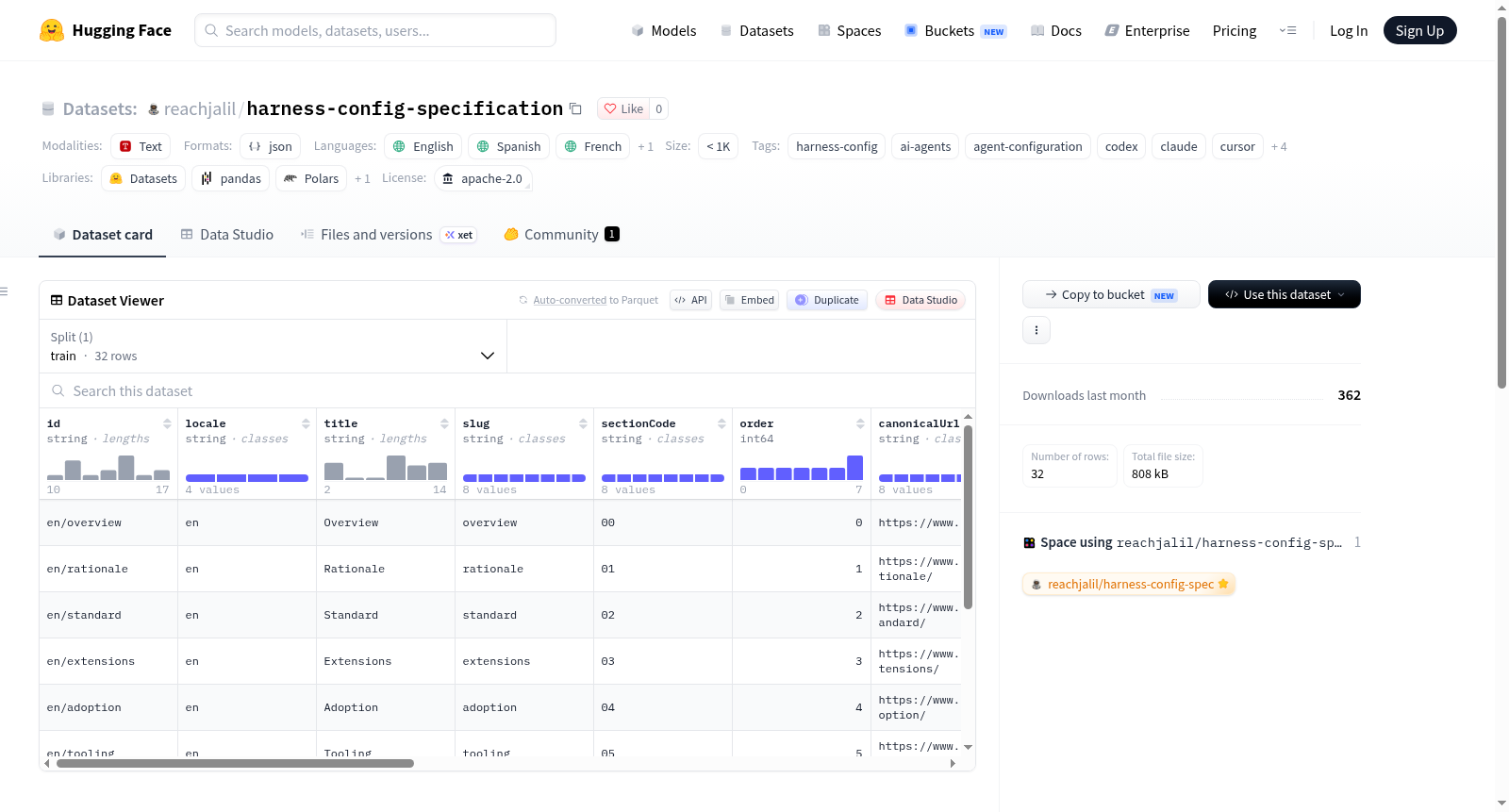
Task: Sort the order column with its sort arrows
Action: [x=860, y=423]
